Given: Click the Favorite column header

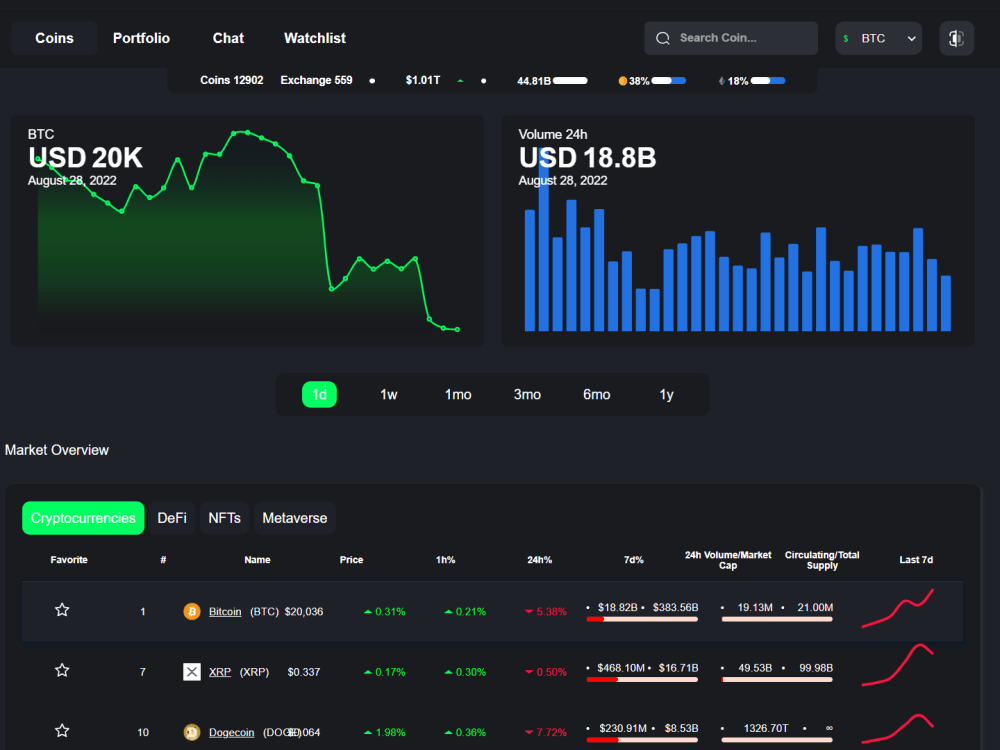Looking at the screenshot, I should click(x=69, y=560).
